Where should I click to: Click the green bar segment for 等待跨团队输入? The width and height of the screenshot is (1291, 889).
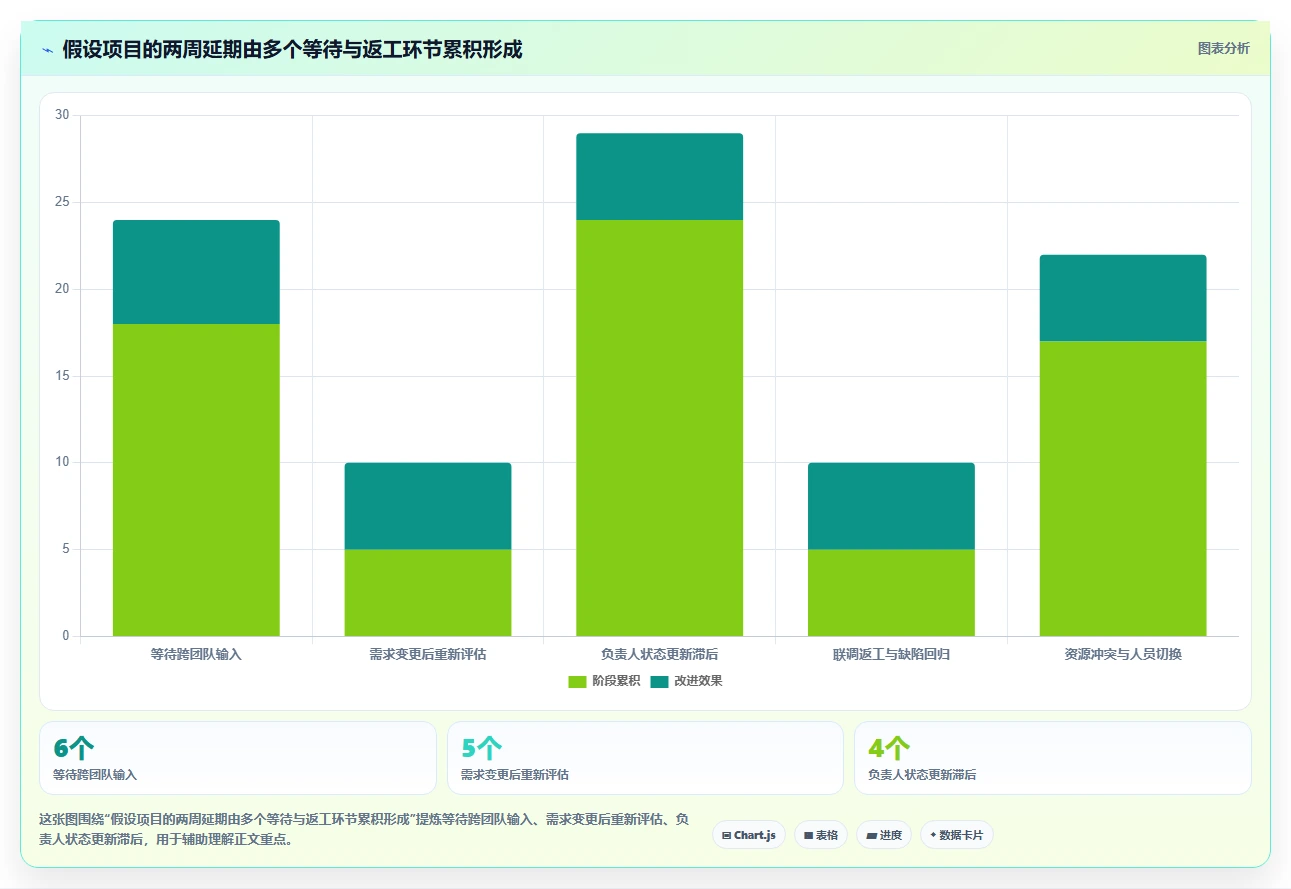click(196, 480)
